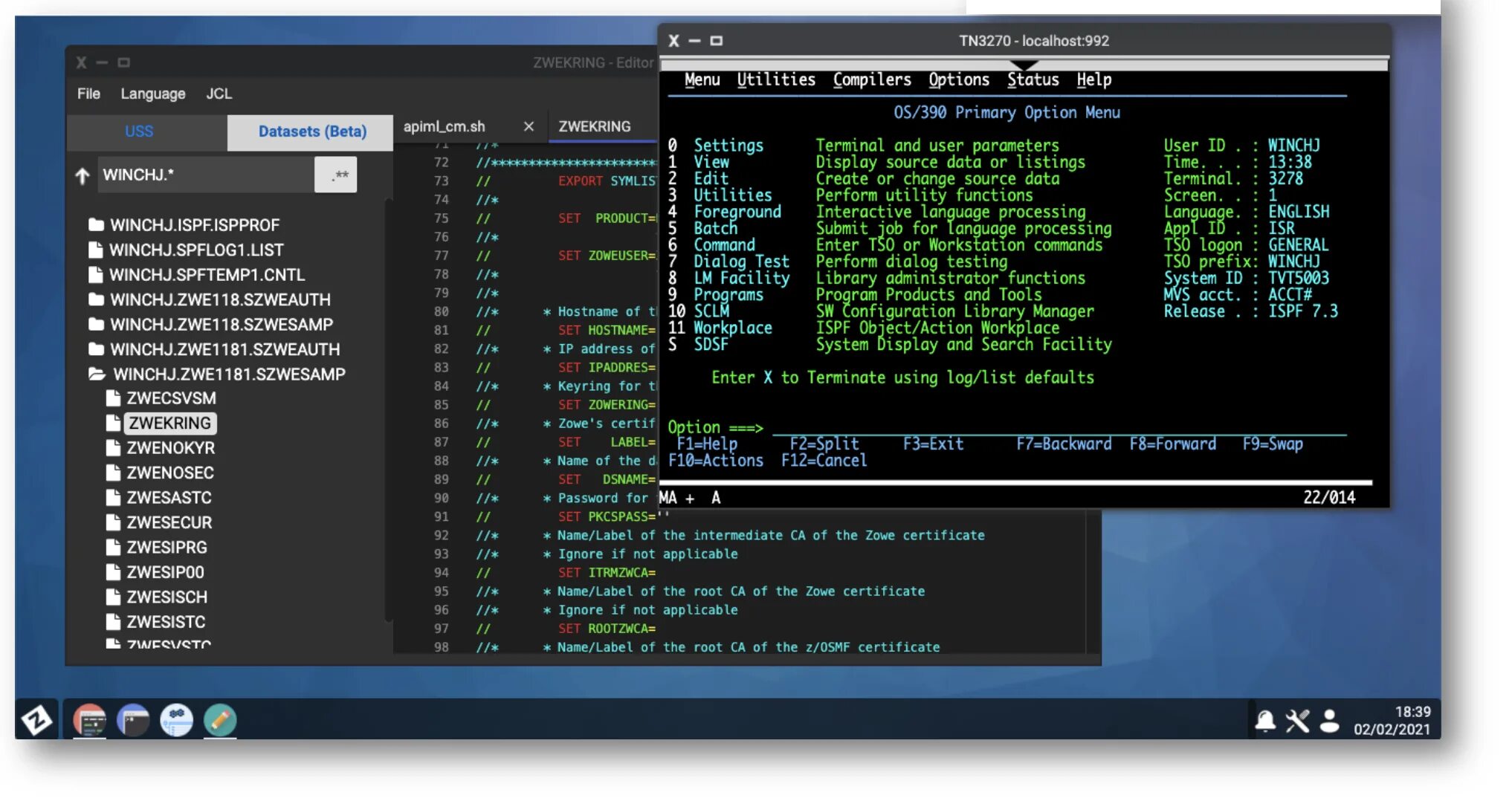Open preferences wrench icon in taskbar

[x=1297, y=721]
